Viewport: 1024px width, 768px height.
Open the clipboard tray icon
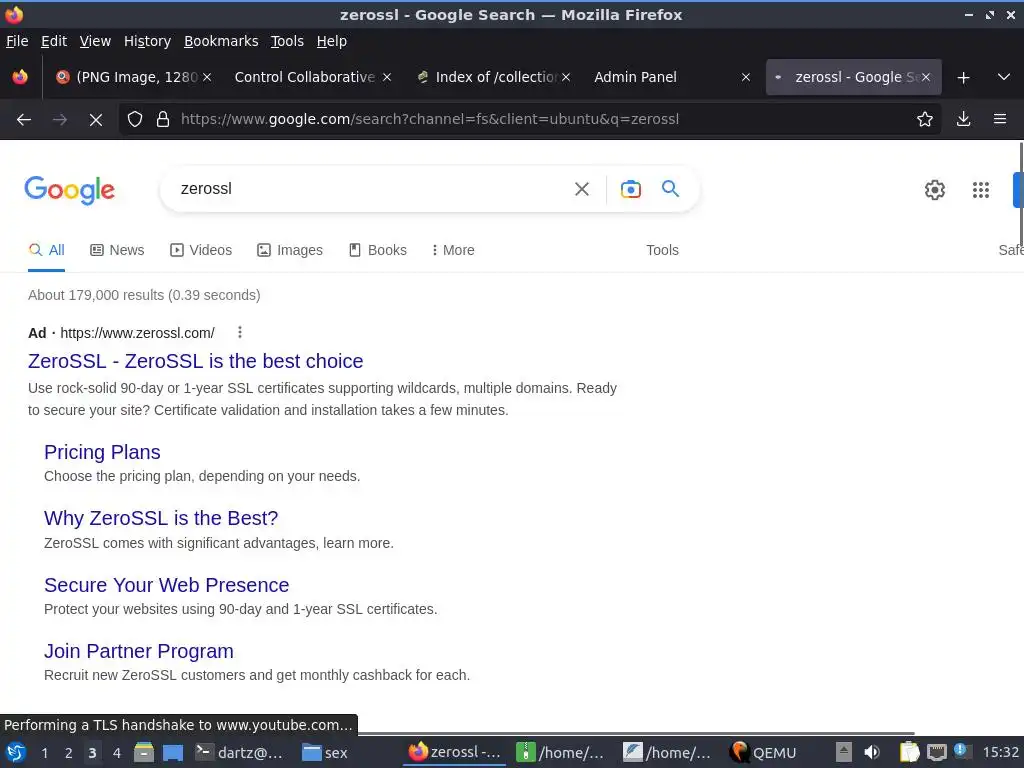[909, 753]
